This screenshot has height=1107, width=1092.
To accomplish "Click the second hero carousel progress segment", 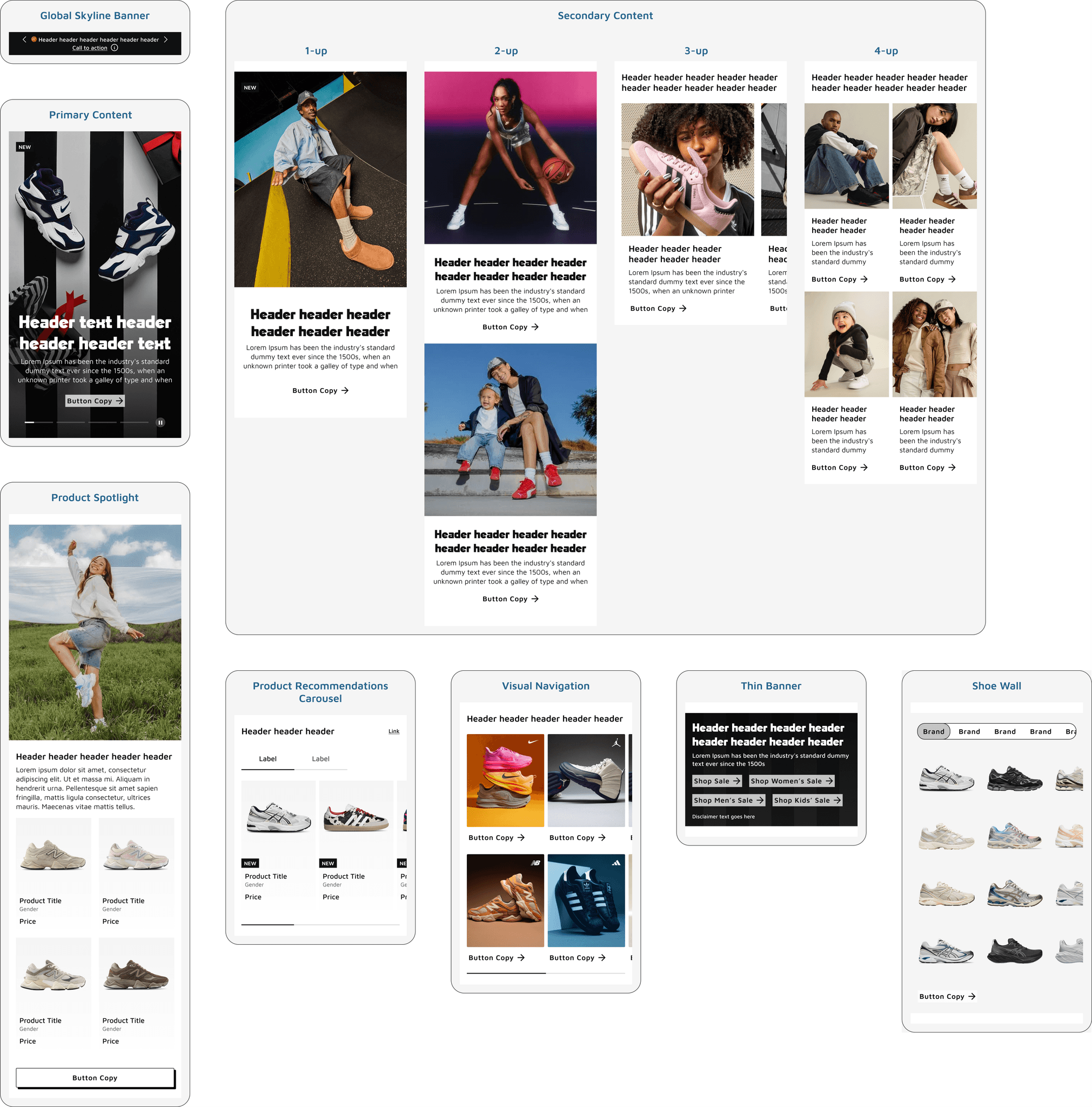I will coord(70,422).
